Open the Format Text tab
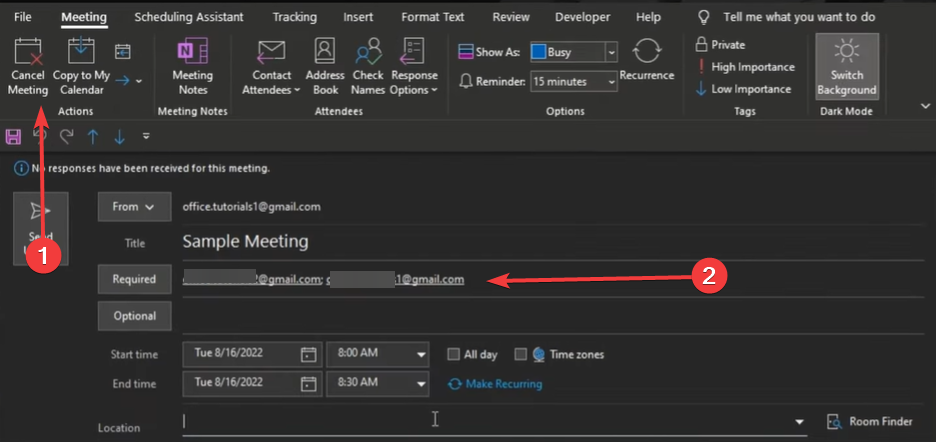This screenshot has height=442, width=936. [433, 17]
